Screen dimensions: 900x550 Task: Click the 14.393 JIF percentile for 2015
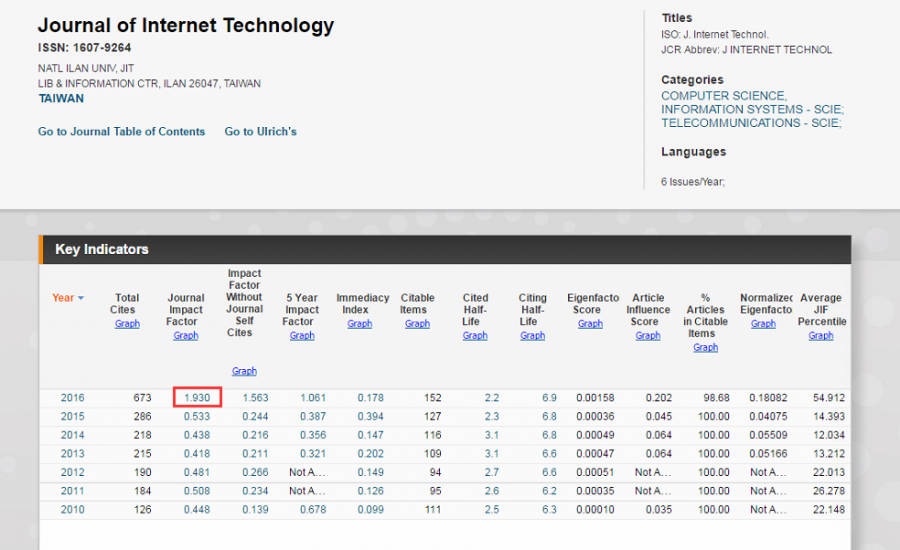829,416
